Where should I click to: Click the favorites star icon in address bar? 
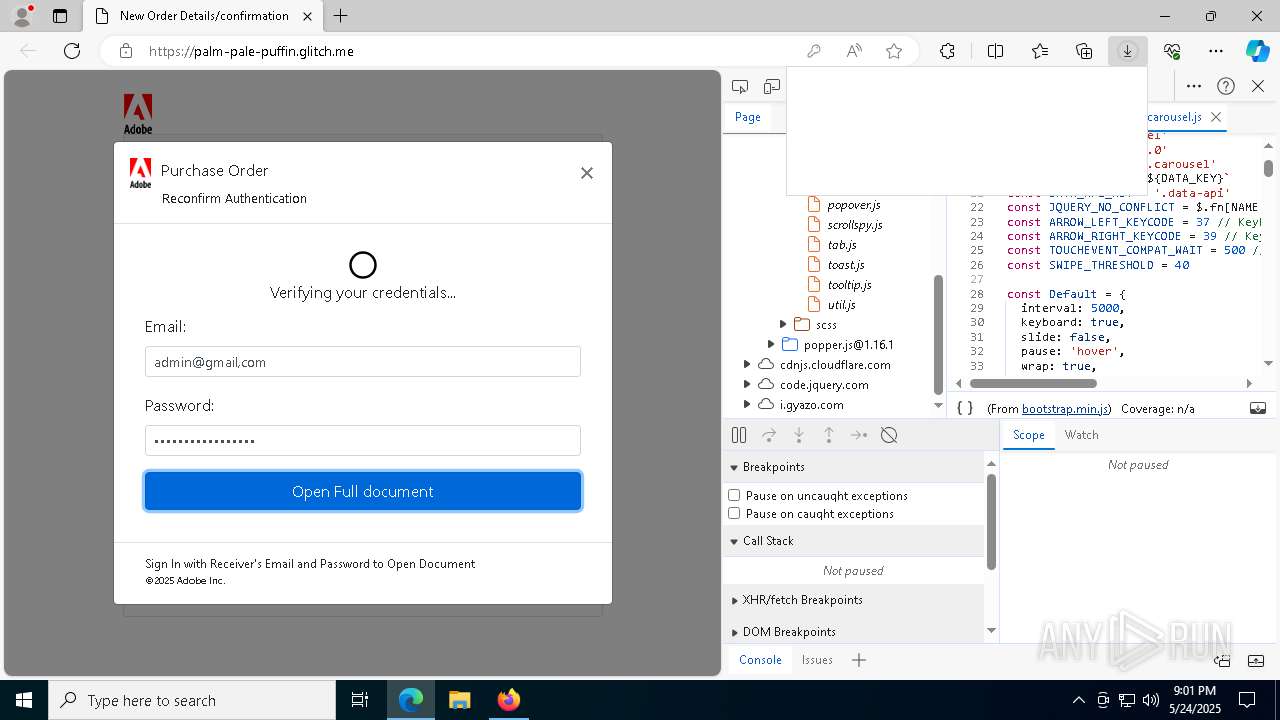tap(894, 51)
